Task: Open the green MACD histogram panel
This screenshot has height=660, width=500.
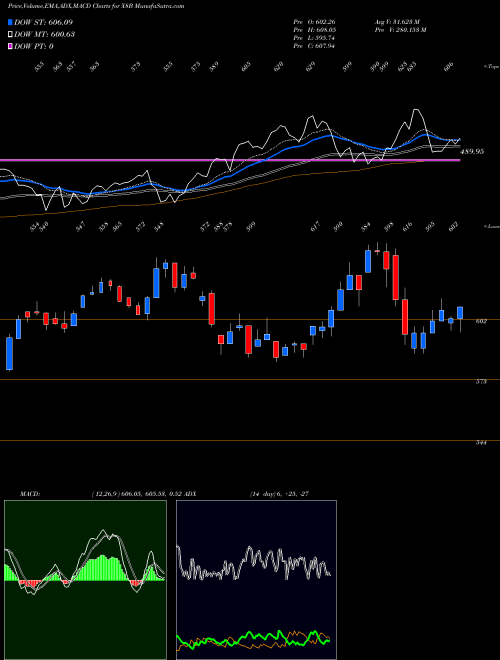Action: tap(85, 580)
